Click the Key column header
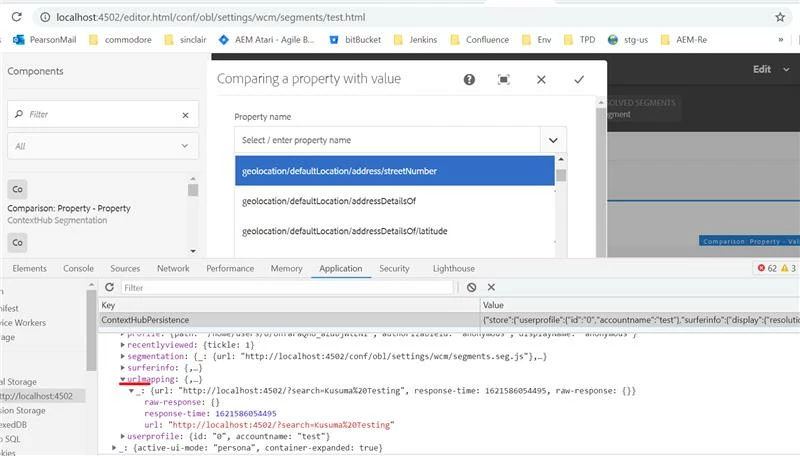This screenshot has height=456, width=800. (x=289, y=305)
